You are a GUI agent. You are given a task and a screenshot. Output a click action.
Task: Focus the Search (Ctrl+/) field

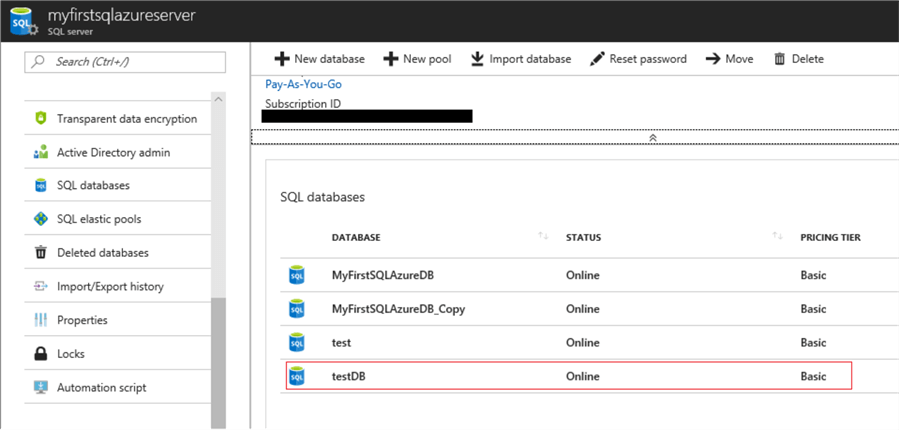pyautogui.click(x=125, y=62)
